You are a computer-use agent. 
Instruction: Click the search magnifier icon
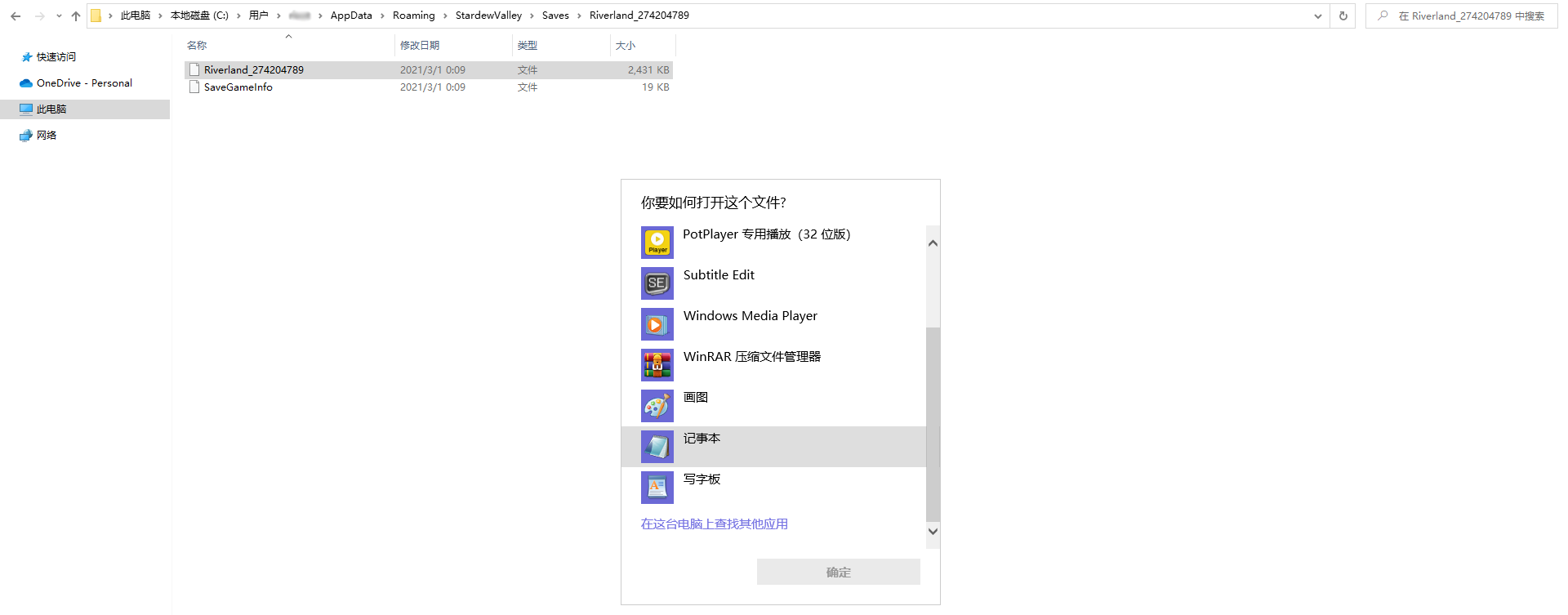point(1383,16)
